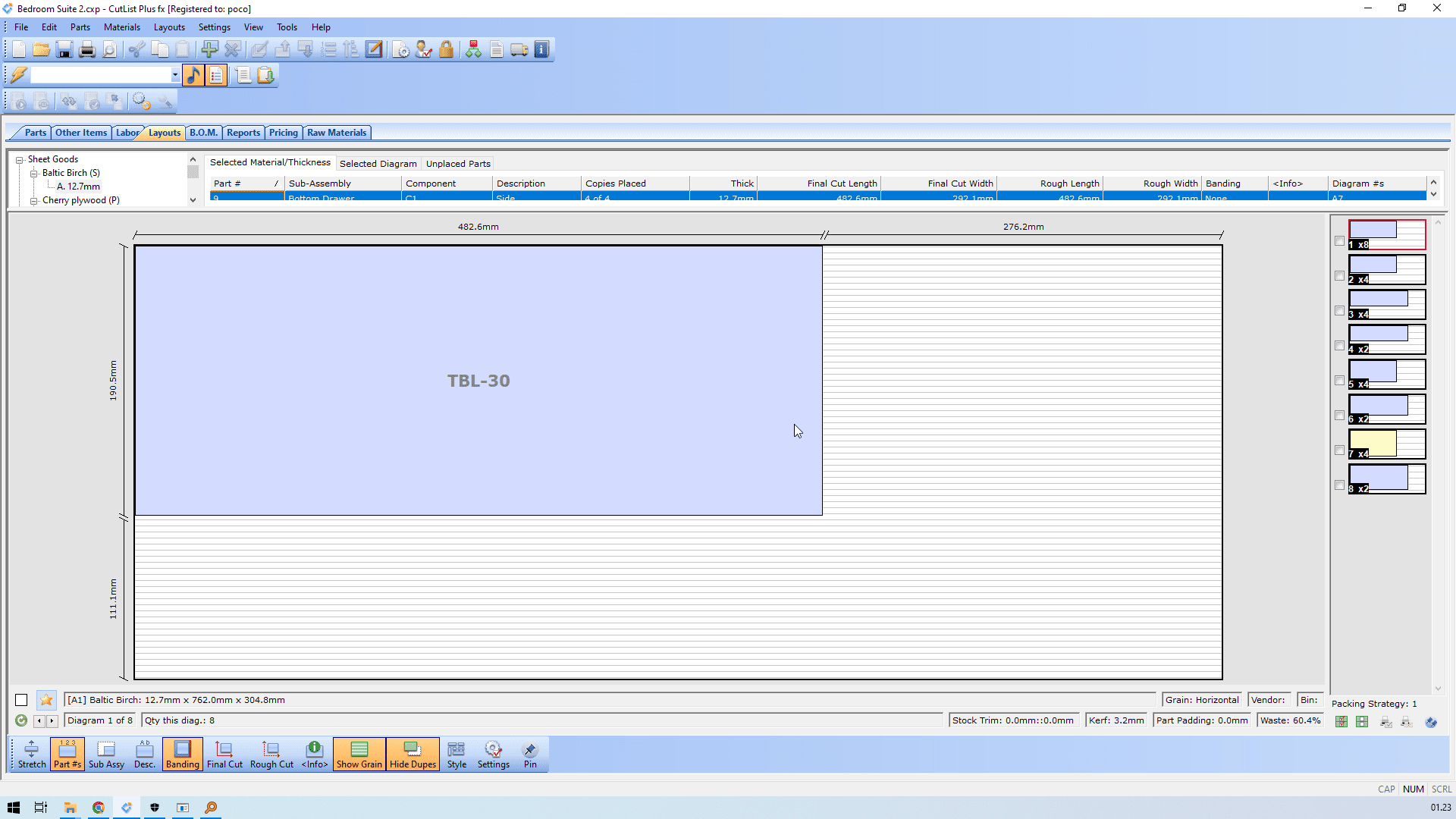
Task: Click the Save file toolbar icon
Action: 64,50
